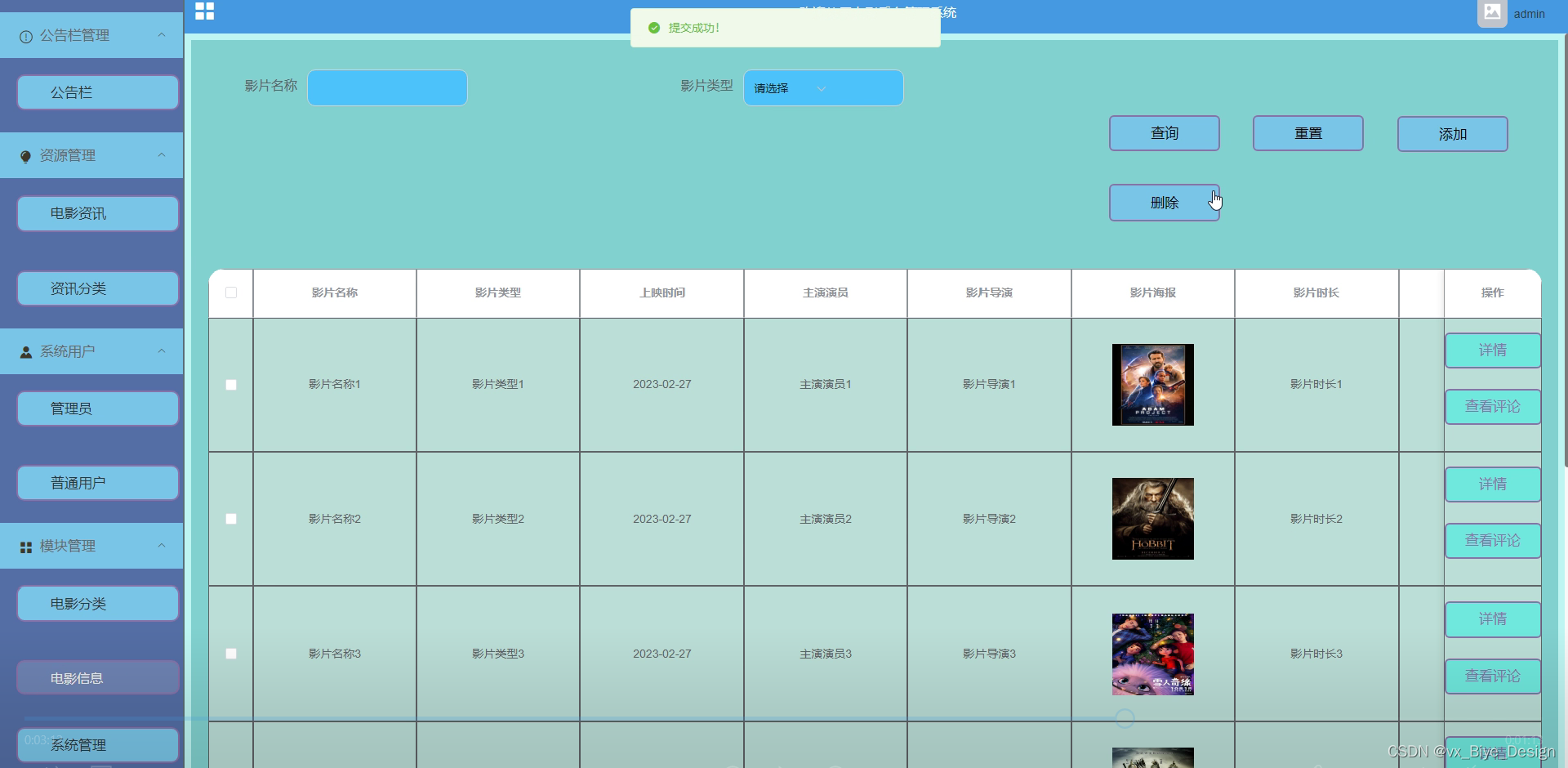Click the admin username text

click(x=1529, y=14)
